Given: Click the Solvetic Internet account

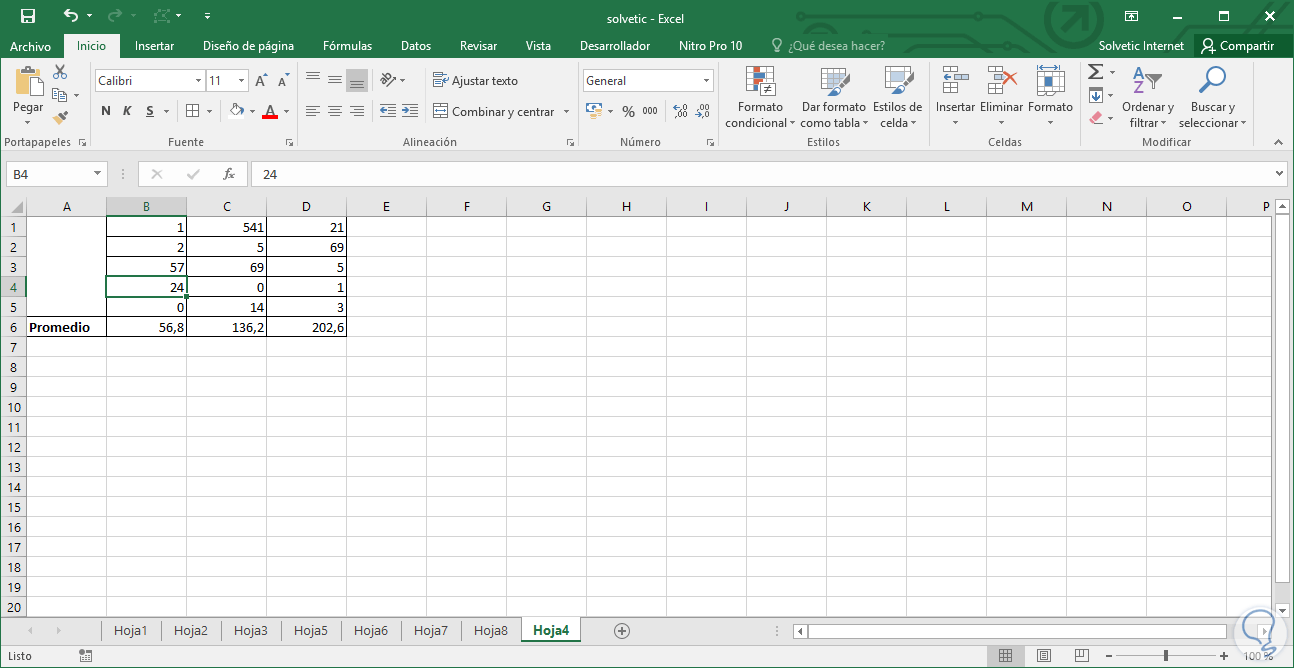Looking at the screenshot, I should 1141,46.
